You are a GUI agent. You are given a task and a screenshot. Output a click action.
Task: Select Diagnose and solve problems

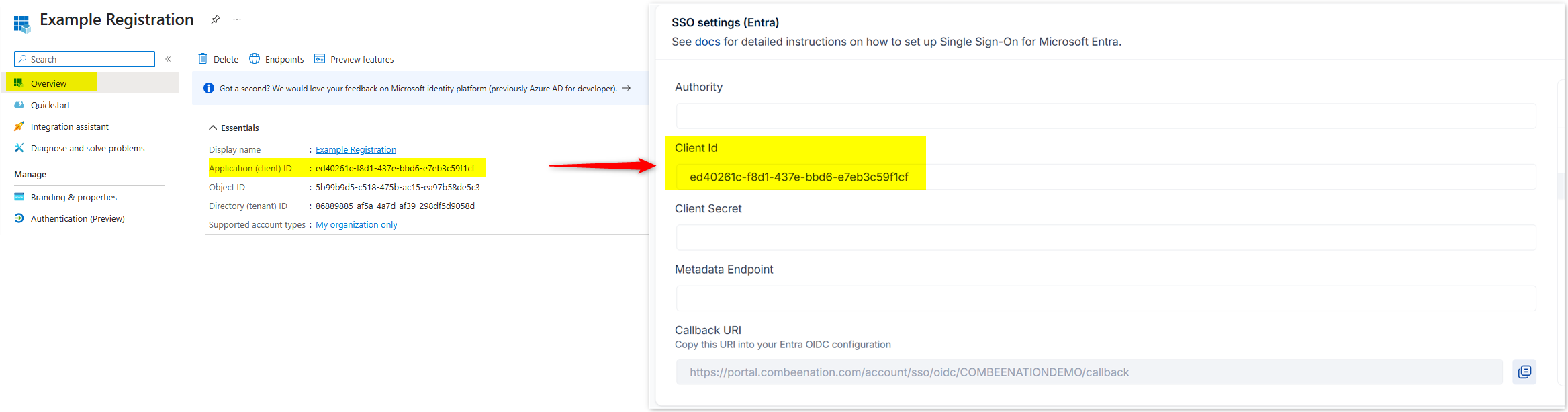(x=87, y=148)
